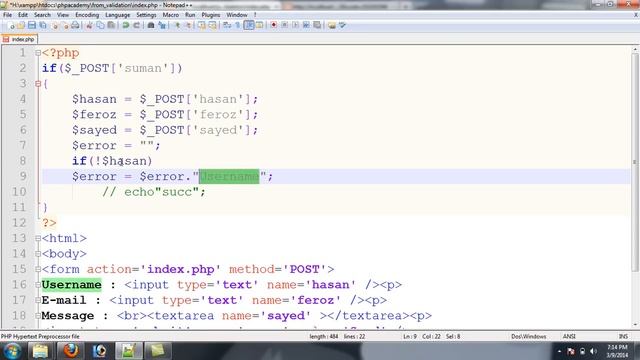Open Windows Explorer from the taskbar
Viewport: 640px width, 360px height.
(x=41, y=351)
